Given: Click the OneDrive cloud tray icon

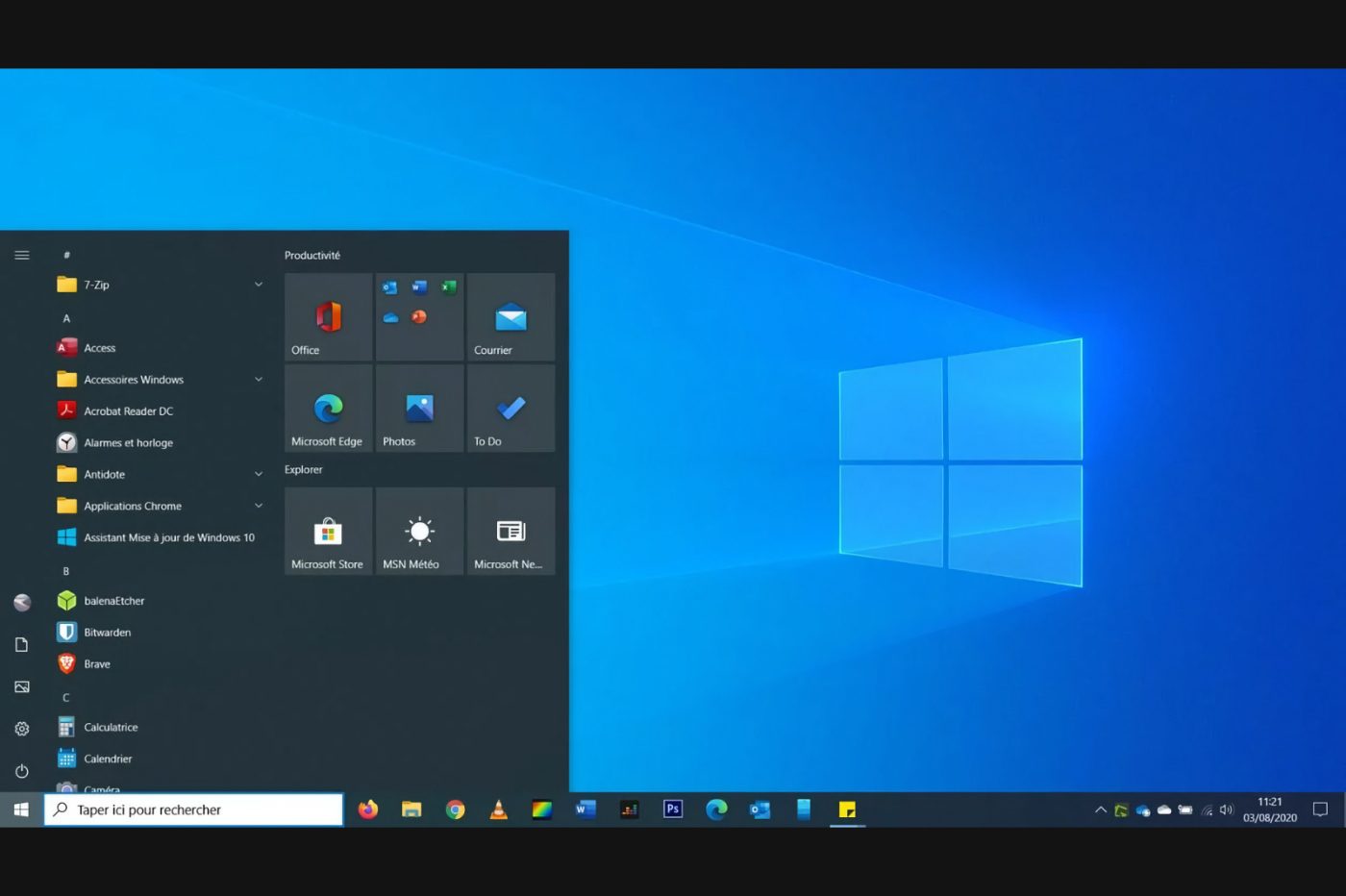Looking at the screenshot, I should [x=1164, y=809].
